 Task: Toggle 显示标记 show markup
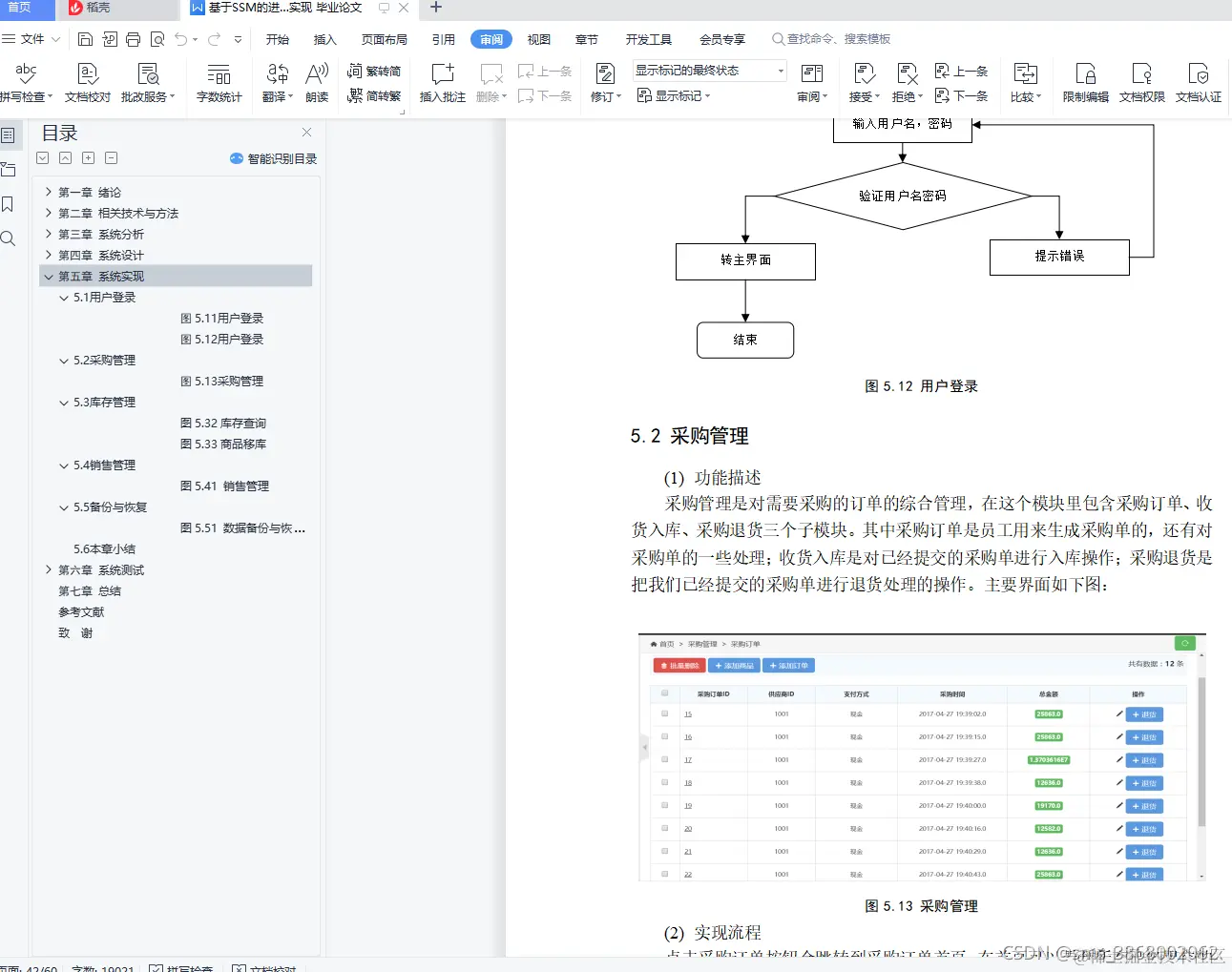(x=673, y=95)
